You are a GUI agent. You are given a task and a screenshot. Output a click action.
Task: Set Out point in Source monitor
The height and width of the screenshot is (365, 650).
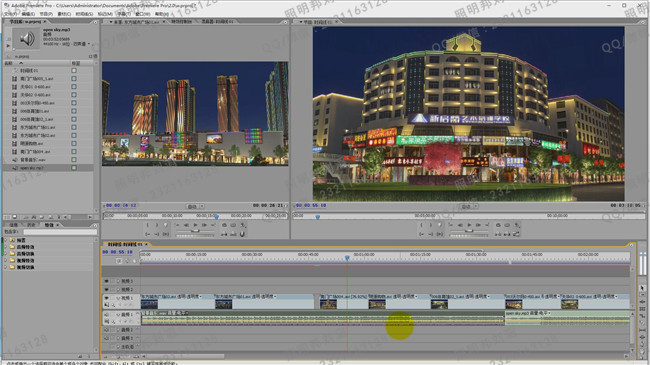coord(157,225)
